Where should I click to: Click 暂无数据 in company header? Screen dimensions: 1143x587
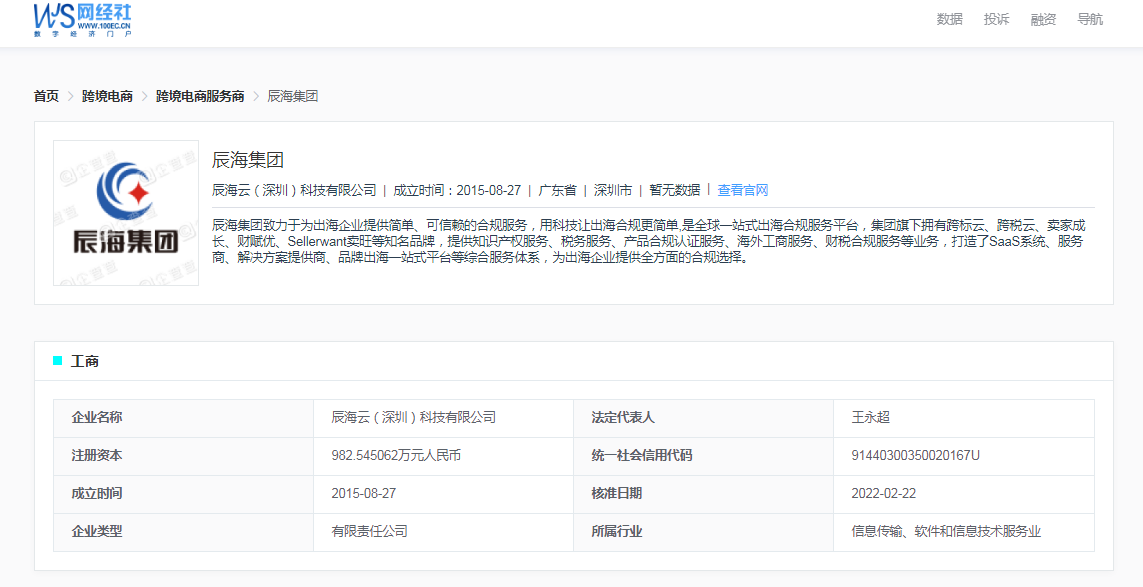pyautogui.click(x=674, y=190)
